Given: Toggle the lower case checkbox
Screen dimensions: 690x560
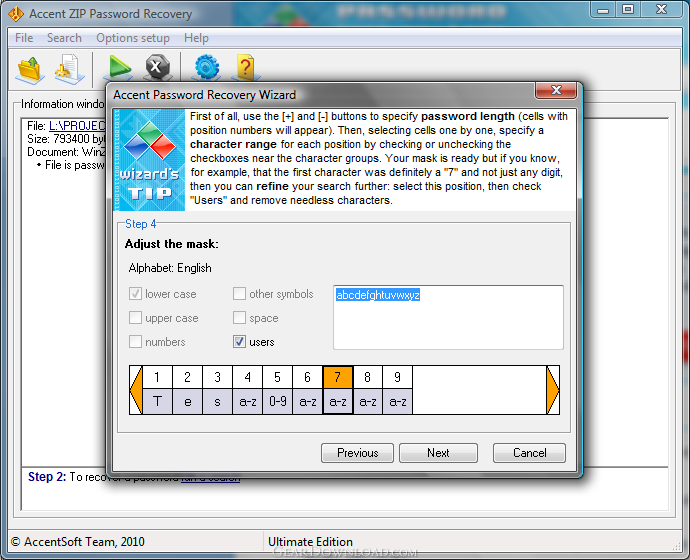Looking at the screenshot, I should (136, 294).
